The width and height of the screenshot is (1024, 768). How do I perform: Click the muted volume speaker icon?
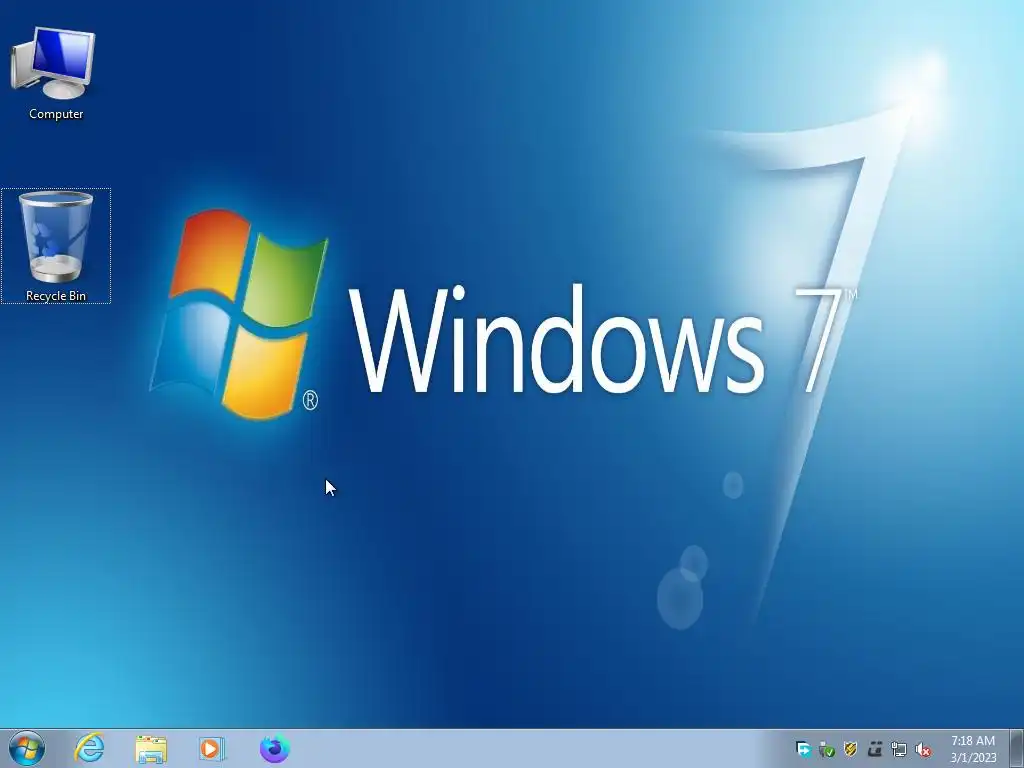click(x=923, y=749)
